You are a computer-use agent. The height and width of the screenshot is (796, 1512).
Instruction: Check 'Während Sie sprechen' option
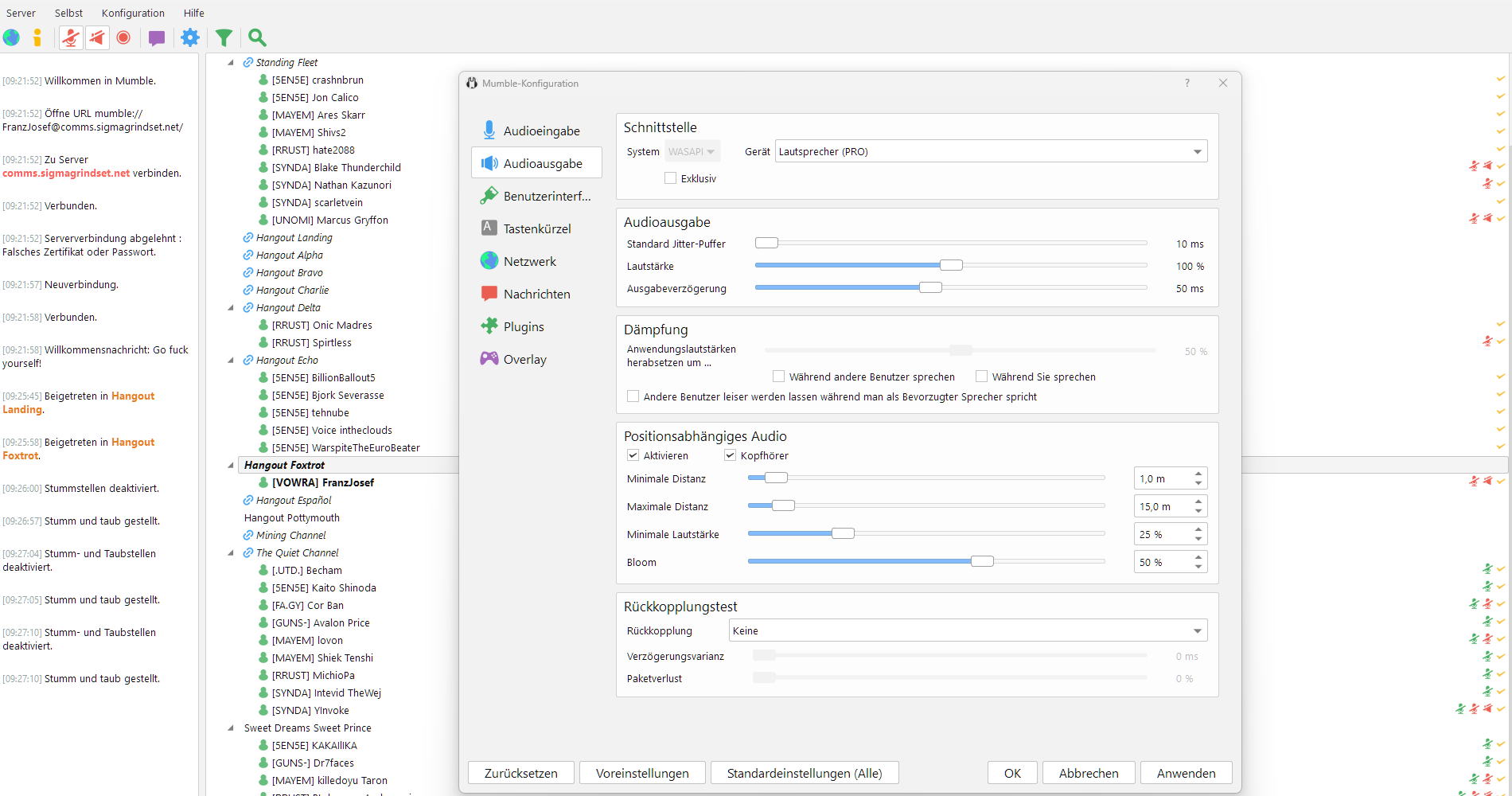point(982,377)
